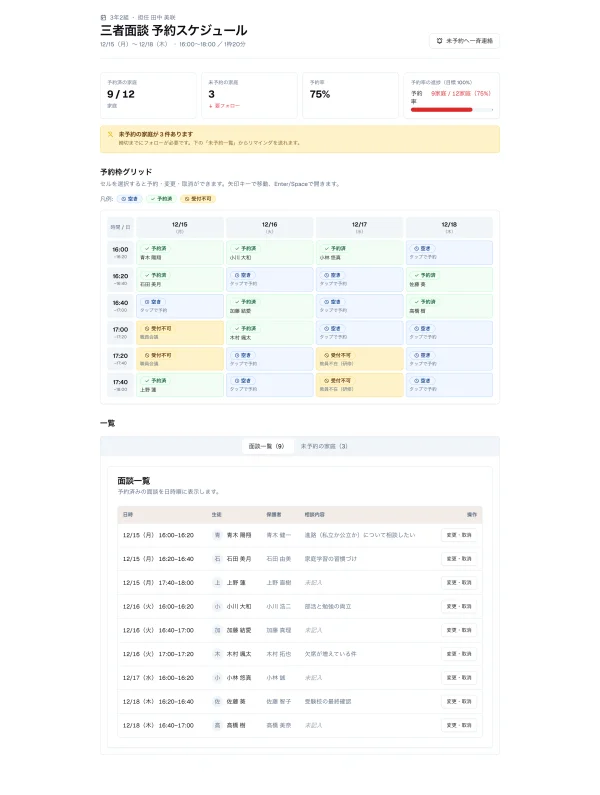Click the clock icon in the 12/18 17:40 空き cell

coord(416,380)
